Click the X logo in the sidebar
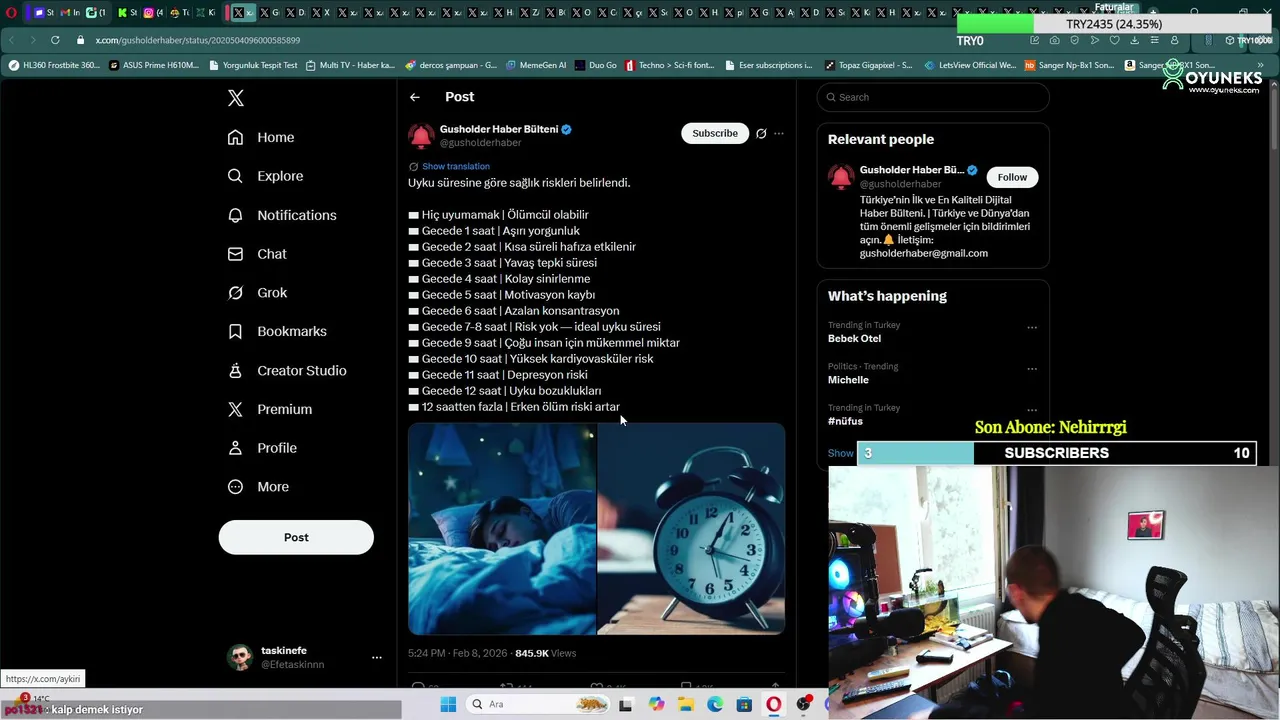This screenshot has height=720, width=1280. tap(235, 98)
